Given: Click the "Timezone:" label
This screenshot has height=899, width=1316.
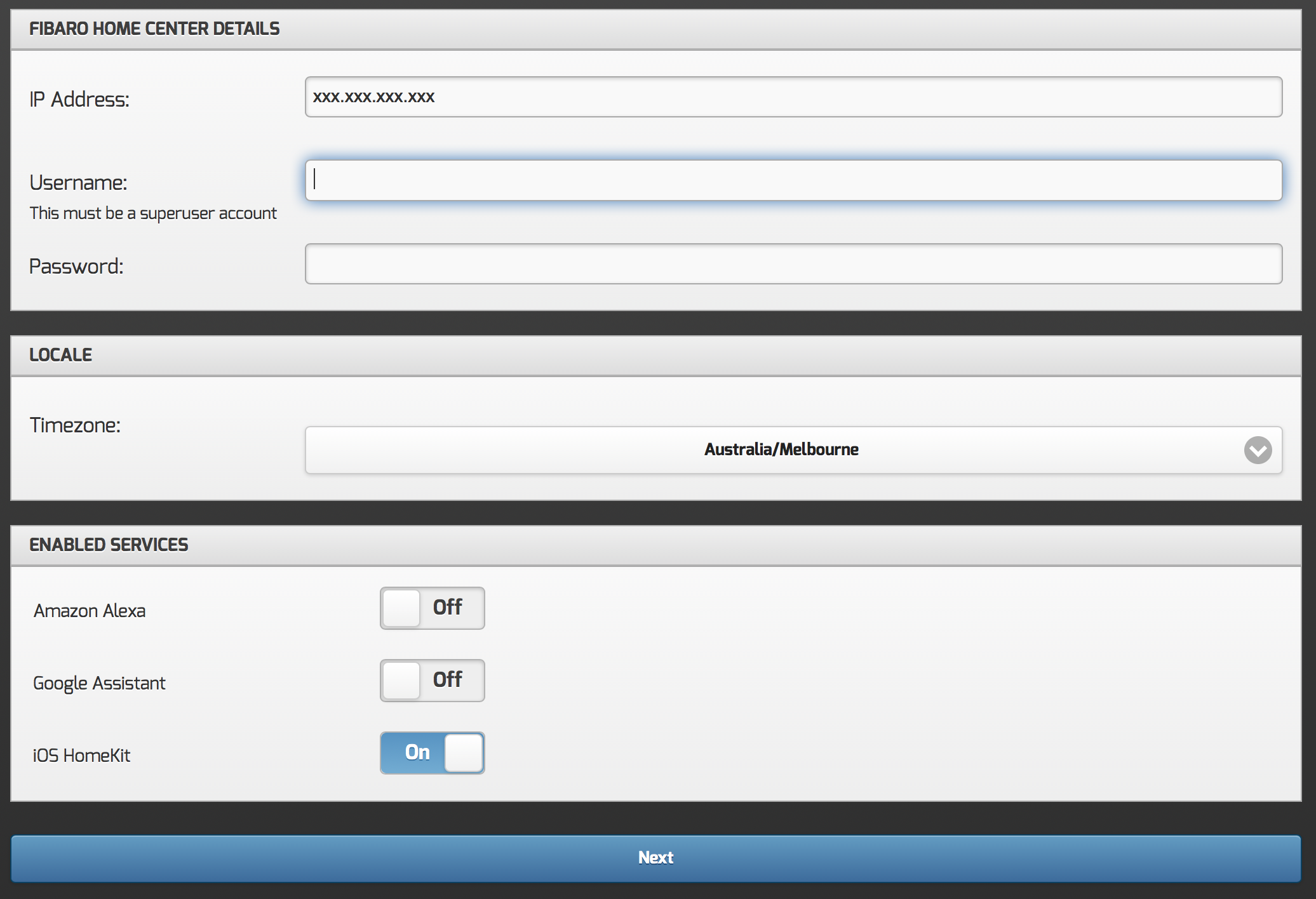Looking at the screenshot, I should click(75, 425).
